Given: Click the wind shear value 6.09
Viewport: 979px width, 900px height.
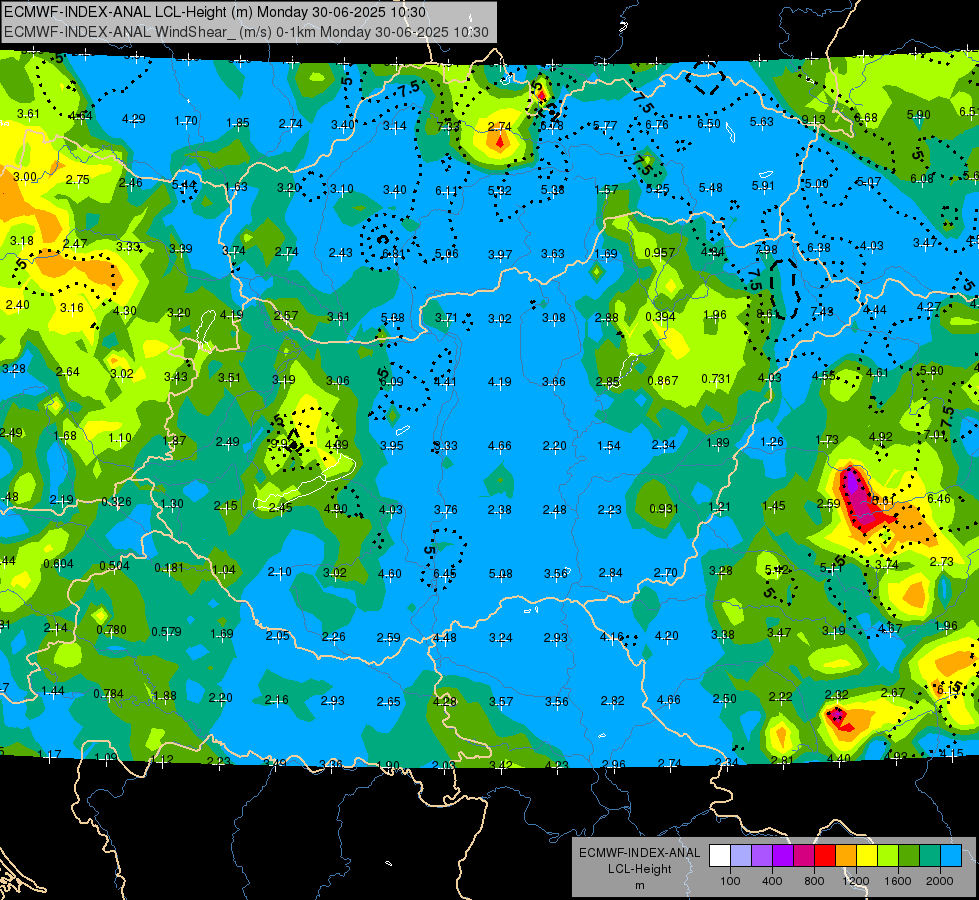Looking at the screenshot, I should (391, 382).
